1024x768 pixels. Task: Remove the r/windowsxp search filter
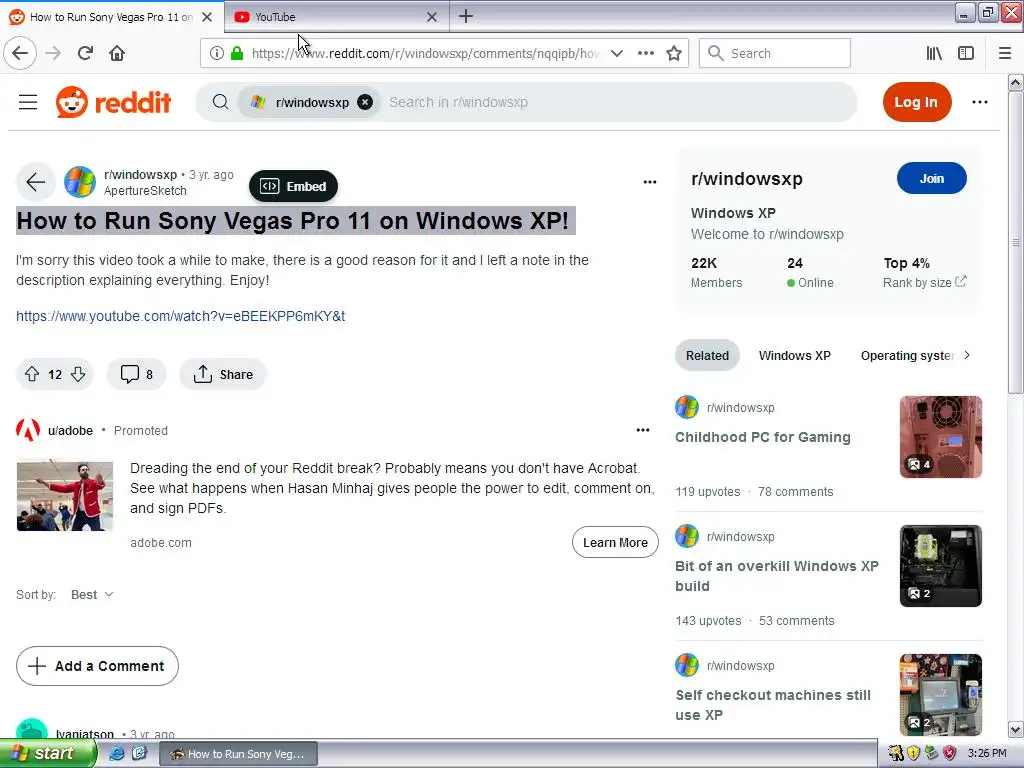click(365, 102)
